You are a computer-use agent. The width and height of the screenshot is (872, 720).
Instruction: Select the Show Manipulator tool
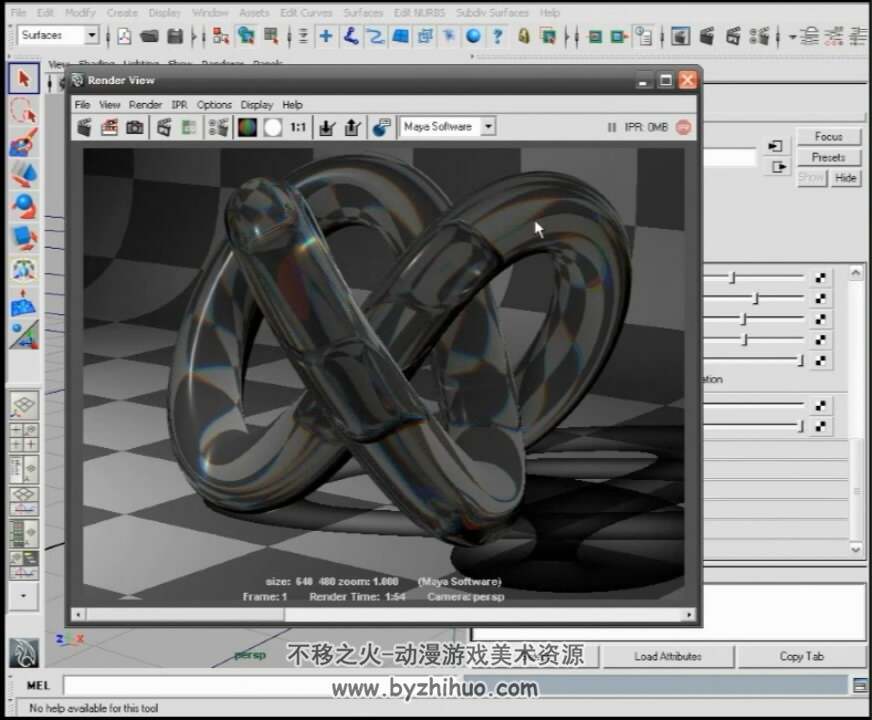pyautogui.click(x=24, y=335)
